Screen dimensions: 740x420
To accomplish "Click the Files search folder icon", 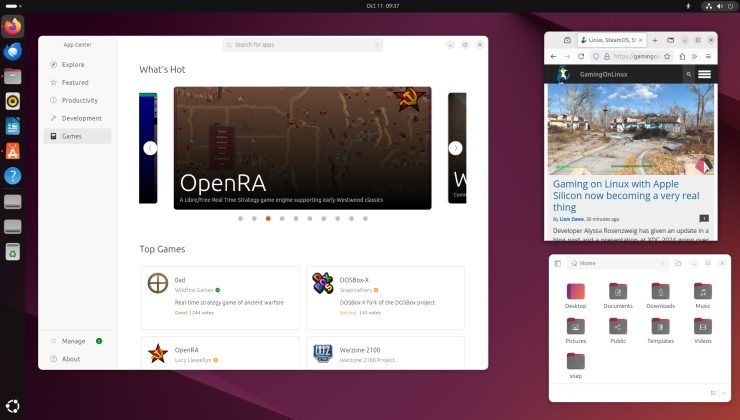I will point(678,263).
